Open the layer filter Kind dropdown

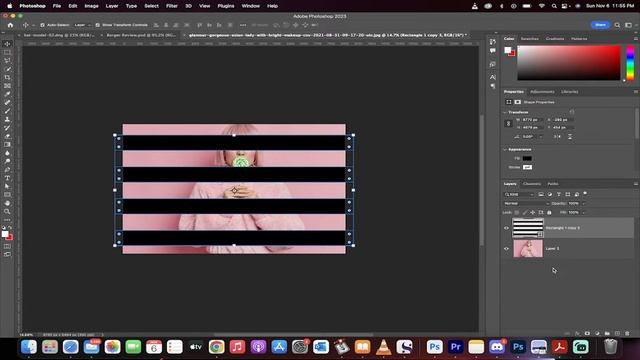coord(519,194)
